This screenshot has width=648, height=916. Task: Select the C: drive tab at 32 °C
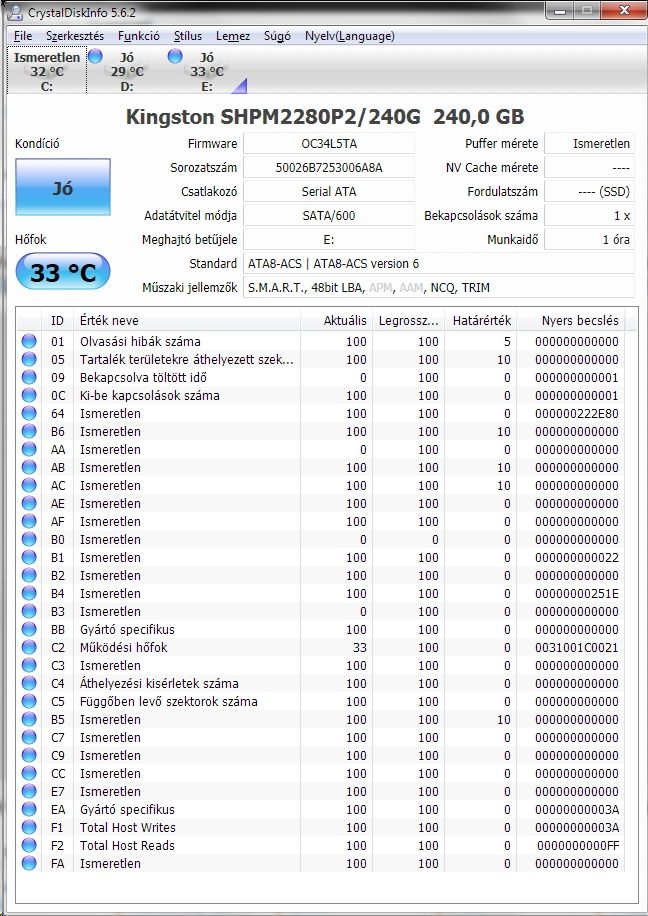47,71
